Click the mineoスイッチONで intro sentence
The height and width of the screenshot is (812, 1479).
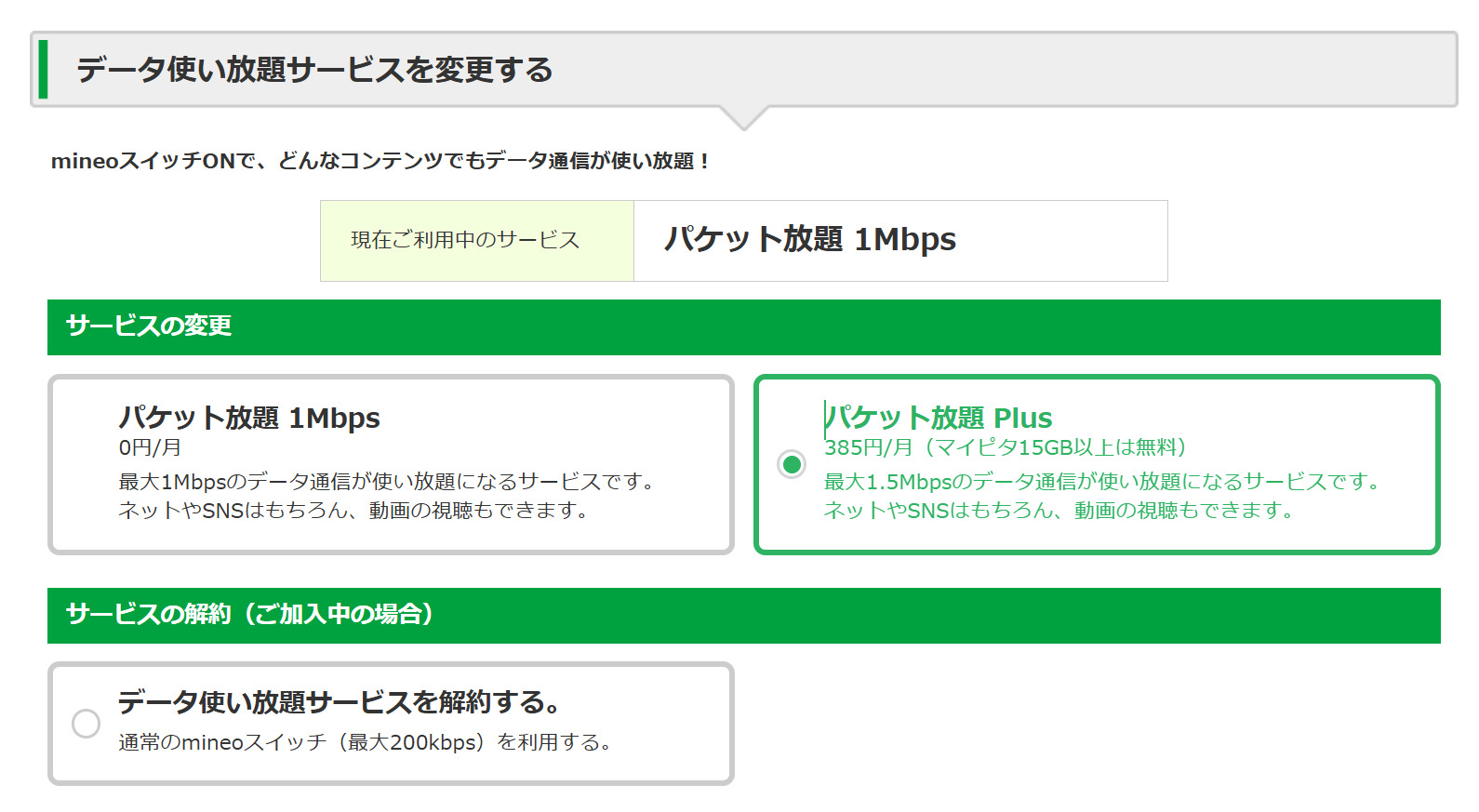(x=381, y=161)
